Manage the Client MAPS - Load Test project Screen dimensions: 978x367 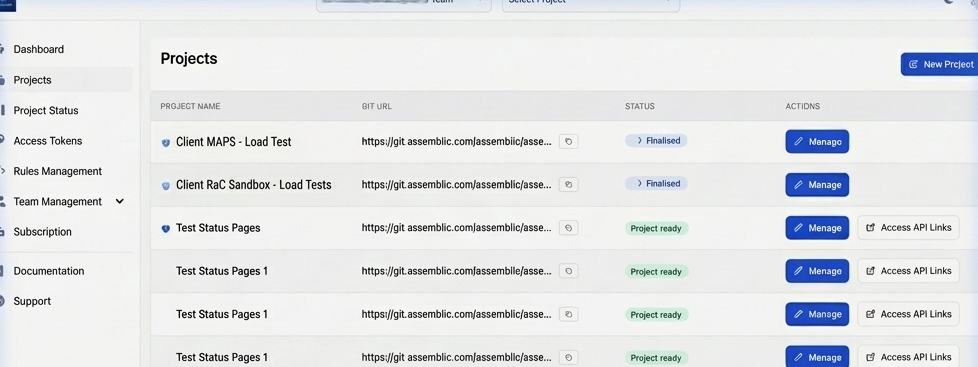pyautogui.click(x=817, y=142)
